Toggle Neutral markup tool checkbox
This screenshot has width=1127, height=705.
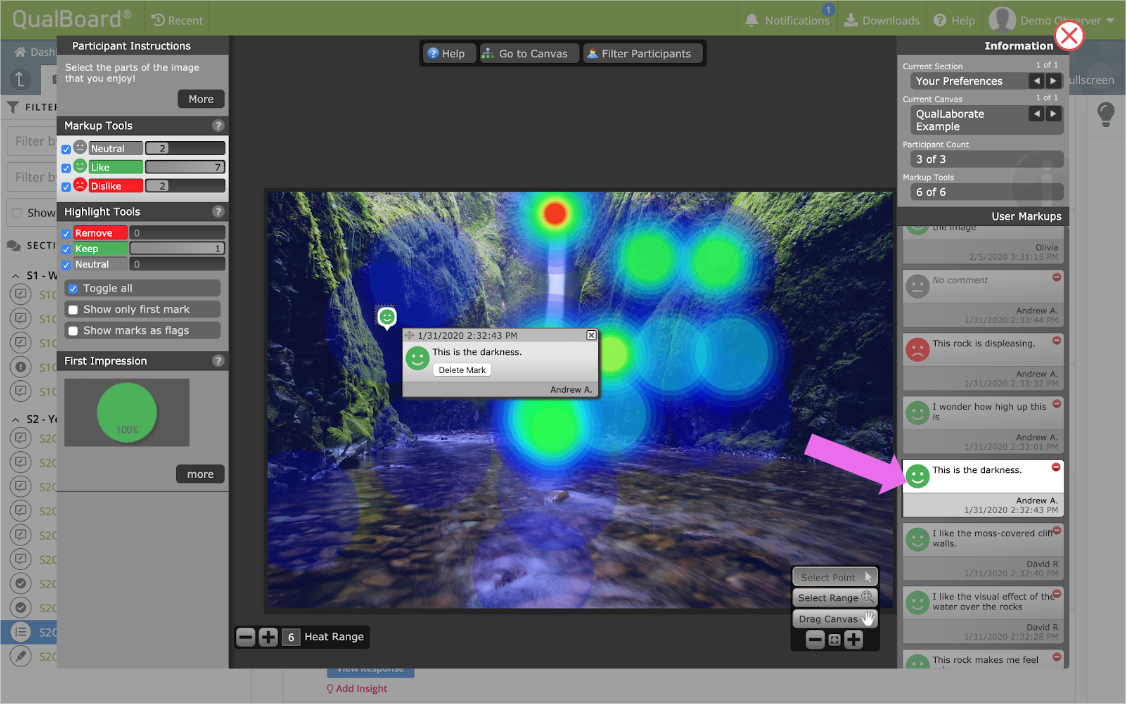coord(66,149)
